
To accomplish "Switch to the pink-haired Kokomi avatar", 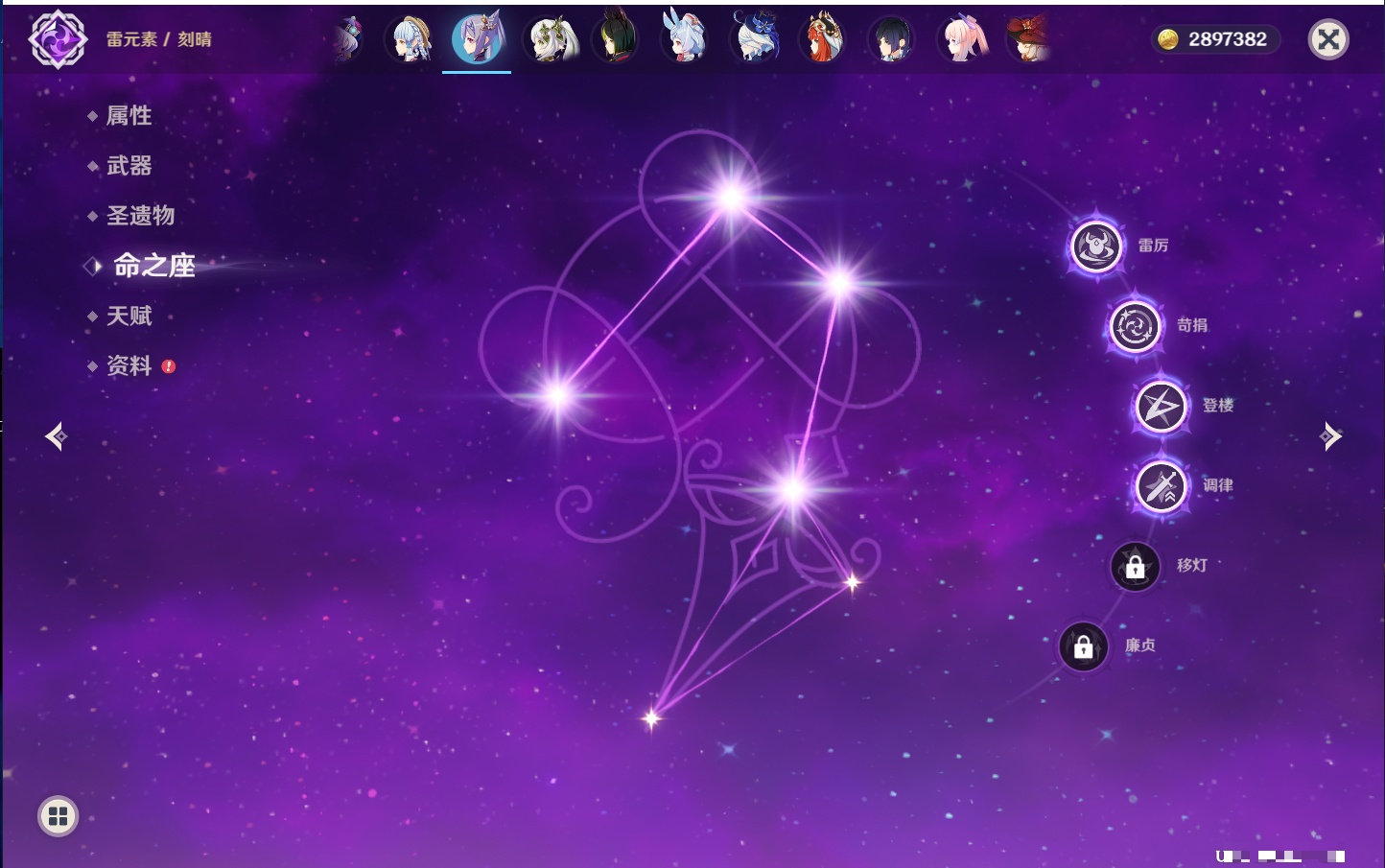I will [x=962, y=39].
